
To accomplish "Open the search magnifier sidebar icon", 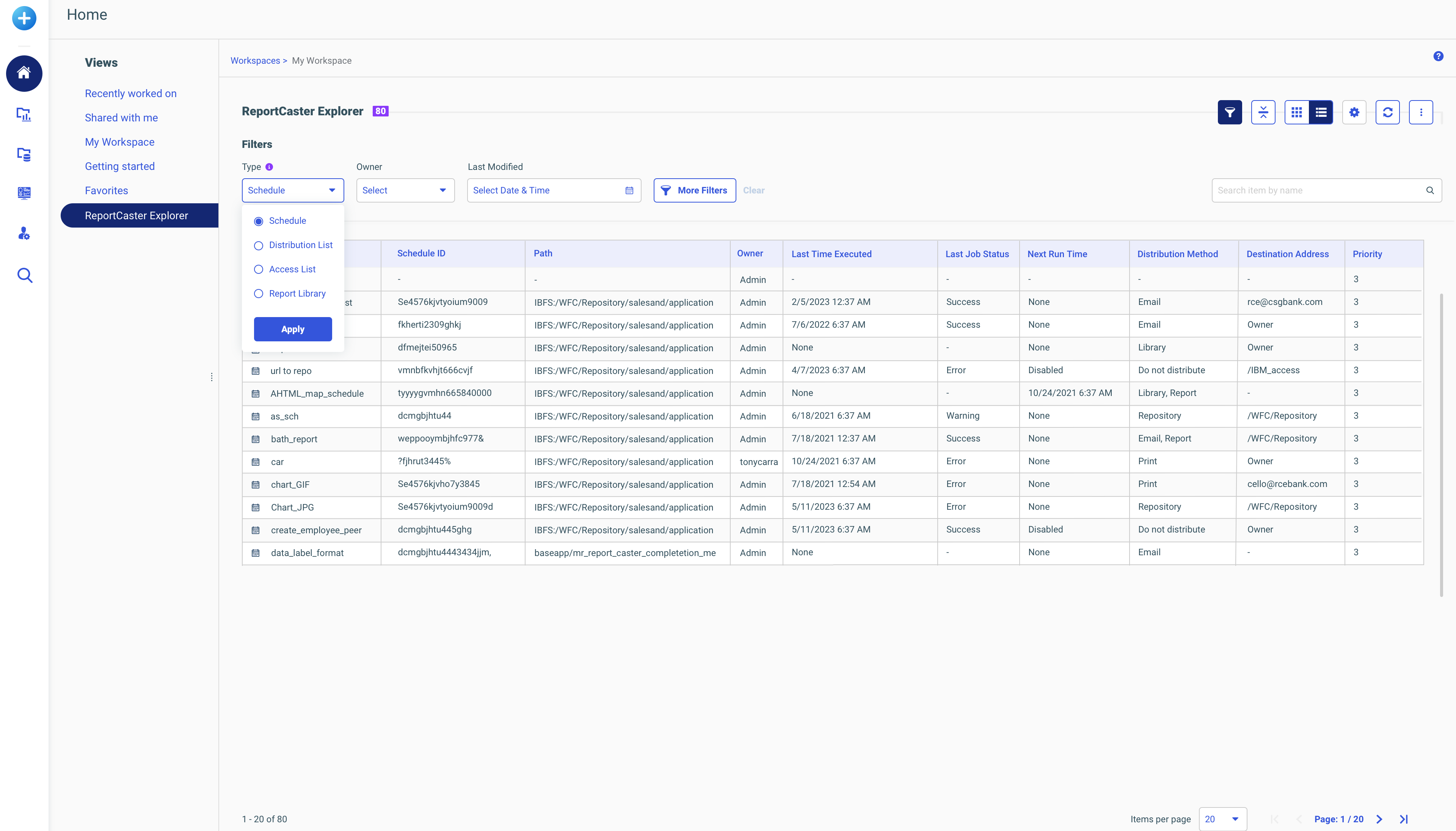I will click(25, 275).
